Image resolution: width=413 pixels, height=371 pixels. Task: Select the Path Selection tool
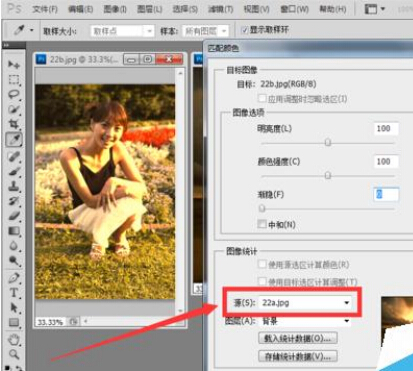pyautogui.click(x=14, y=308)
